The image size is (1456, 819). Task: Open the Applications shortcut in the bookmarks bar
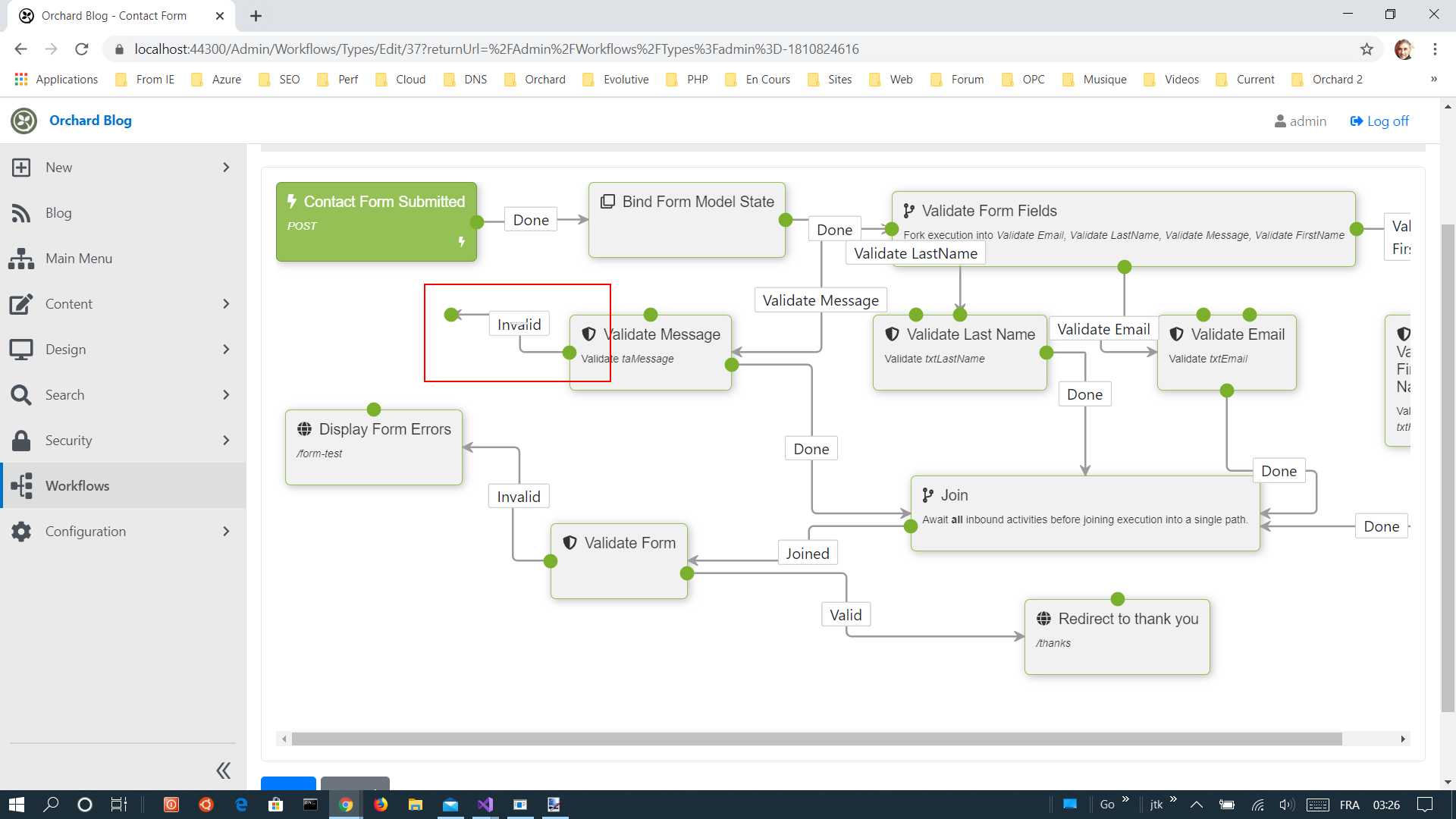57,79
